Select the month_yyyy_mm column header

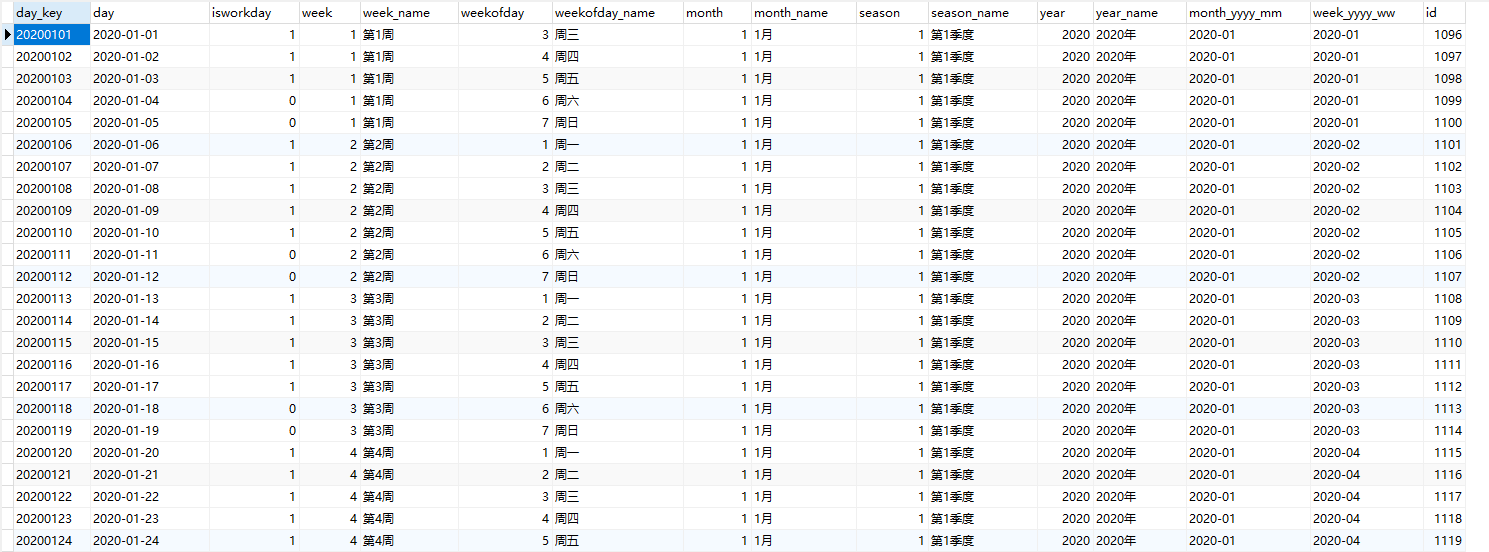(x=1248, y=13)
